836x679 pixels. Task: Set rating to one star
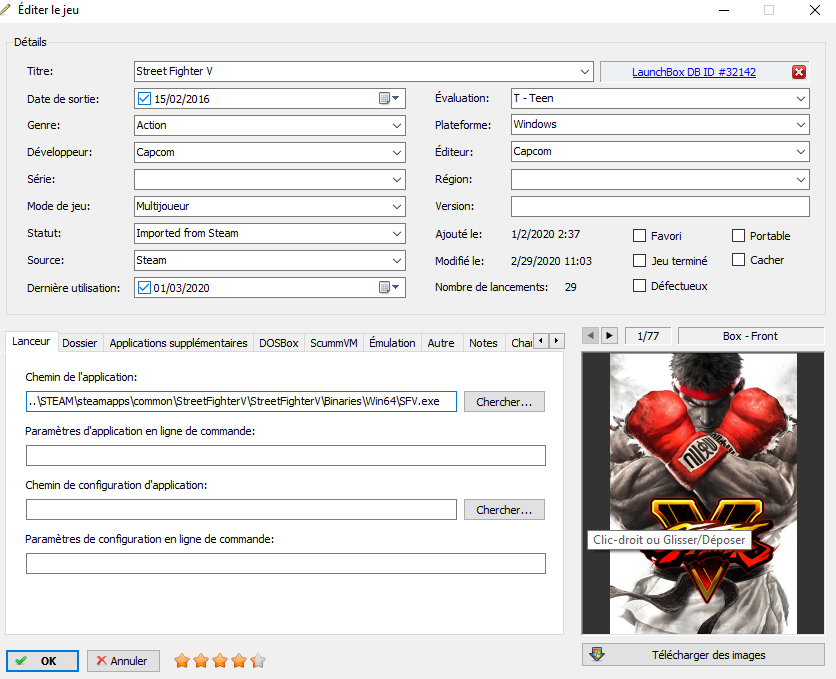[x=182, y=661]
